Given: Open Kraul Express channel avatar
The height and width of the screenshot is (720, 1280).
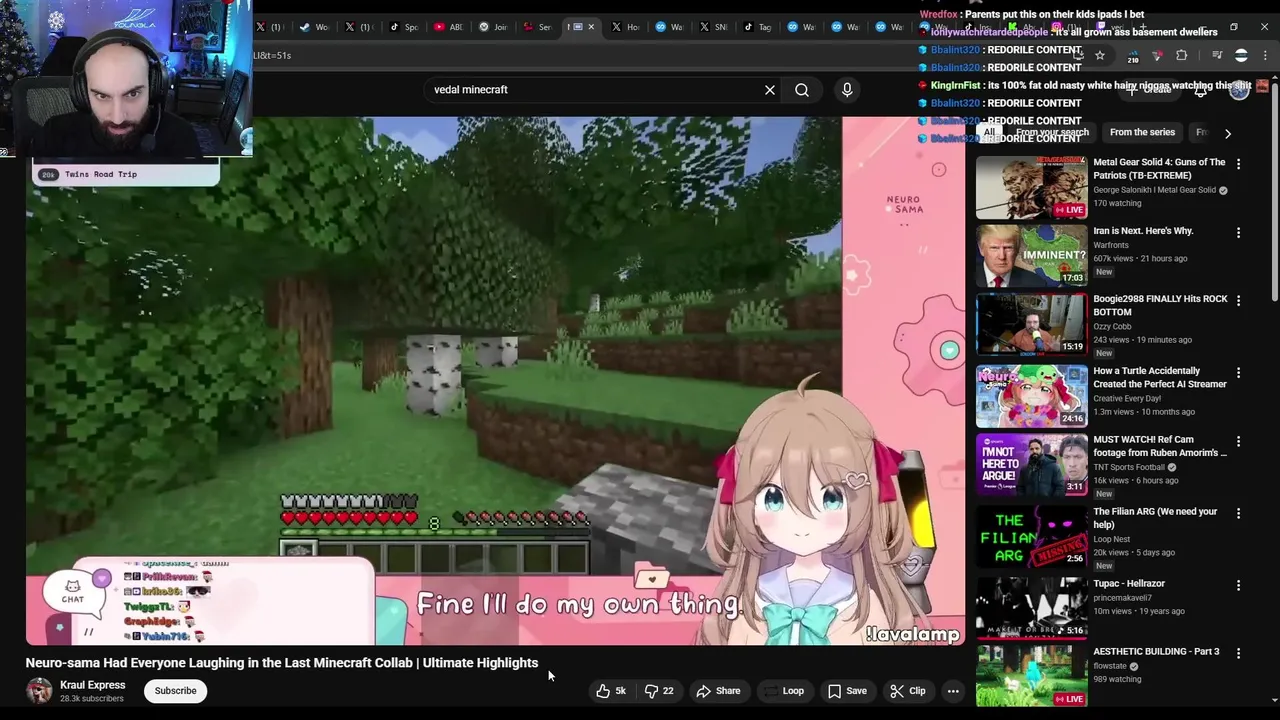Looking at the screenshot, I should pyautogui.click(x=39, y=691).
